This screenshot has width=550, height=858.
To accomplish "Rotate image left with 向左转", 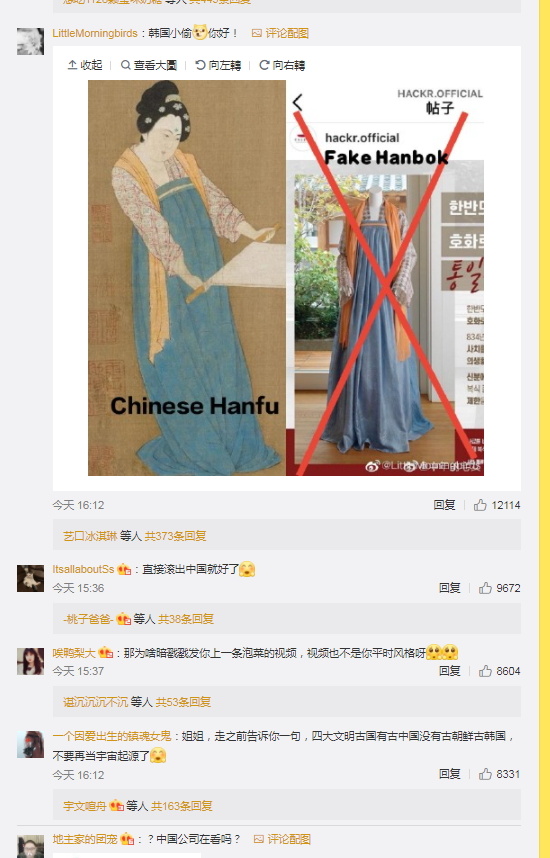I will tap(218, 65).
